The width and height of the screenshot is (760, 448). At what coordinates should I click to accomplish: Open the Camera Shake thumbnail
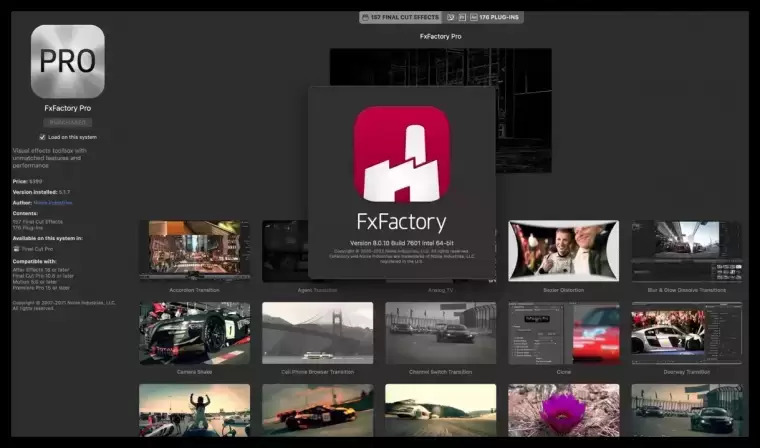click(x=194, y=333)
